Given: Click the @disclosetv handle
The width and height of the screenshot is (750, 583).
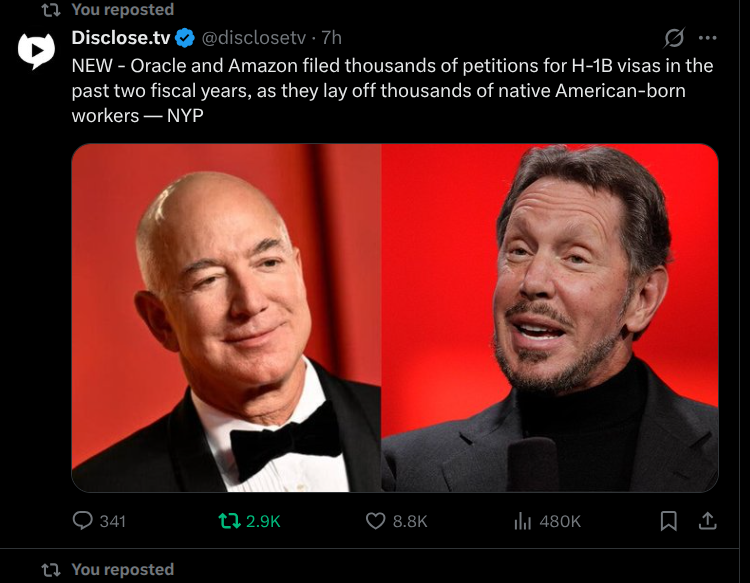Looking at the screenshot, I should (254, 38).
